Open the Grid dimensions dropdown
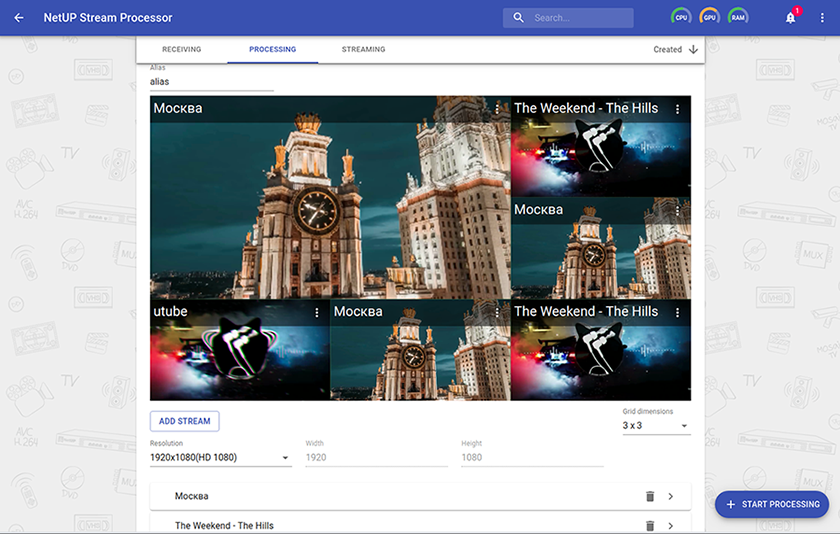This screenshot has width=840, height=534. (x=656, y=425)
